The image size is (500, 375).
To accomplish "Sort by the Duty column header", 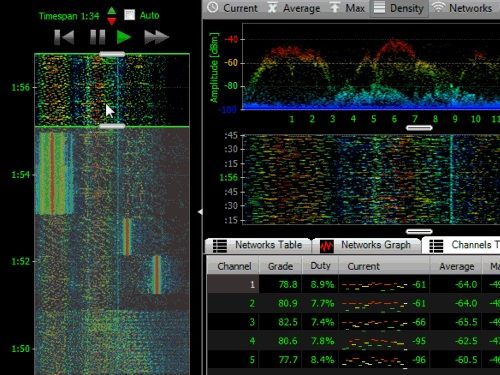I will [320, 266].
